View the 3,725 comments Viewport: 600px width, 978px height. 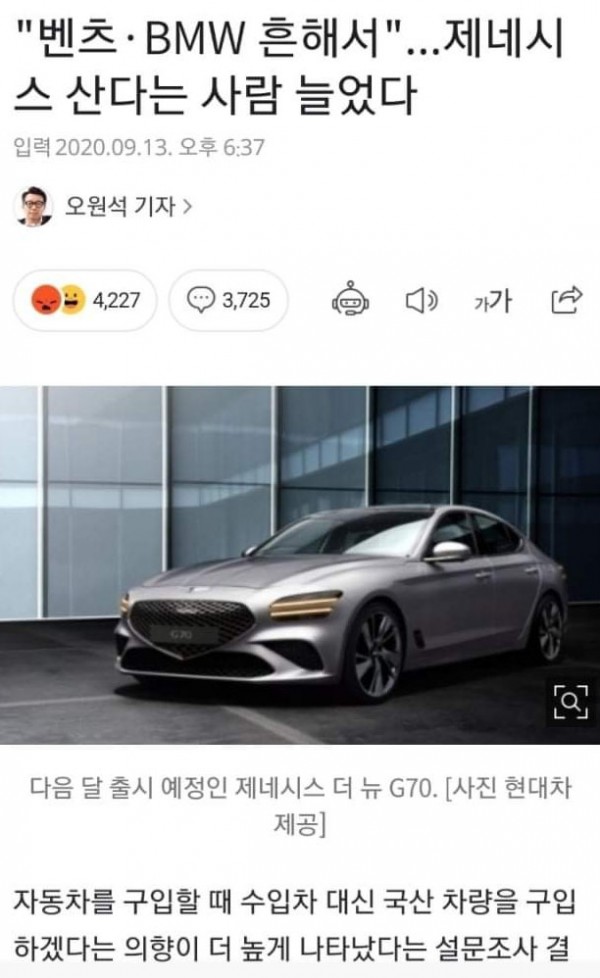pos(229,301)
